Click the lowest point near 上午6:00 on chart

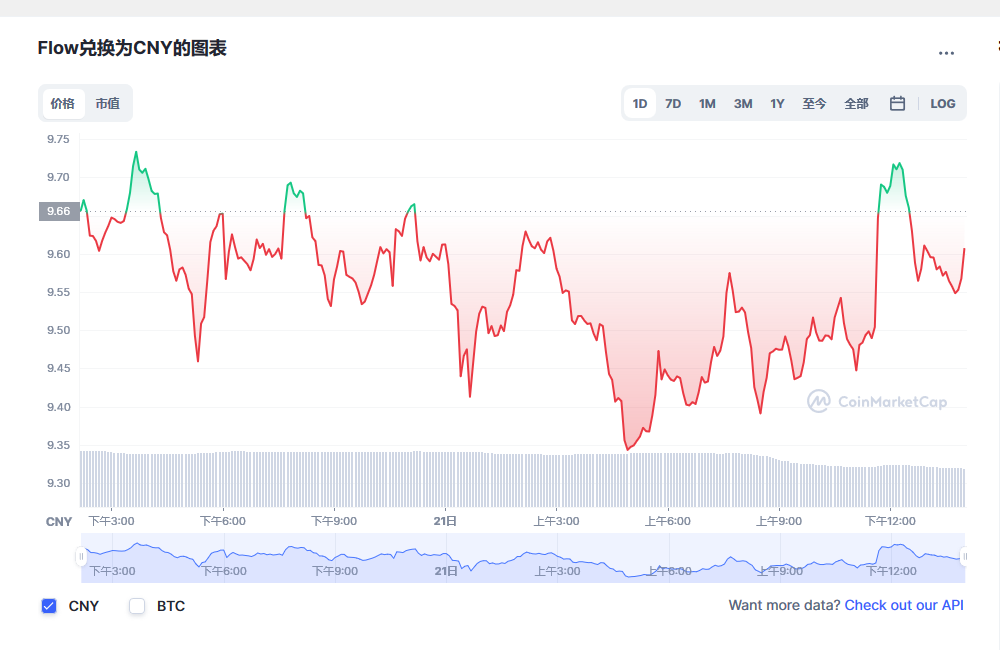pyautogui.click(x=628, y=449)
